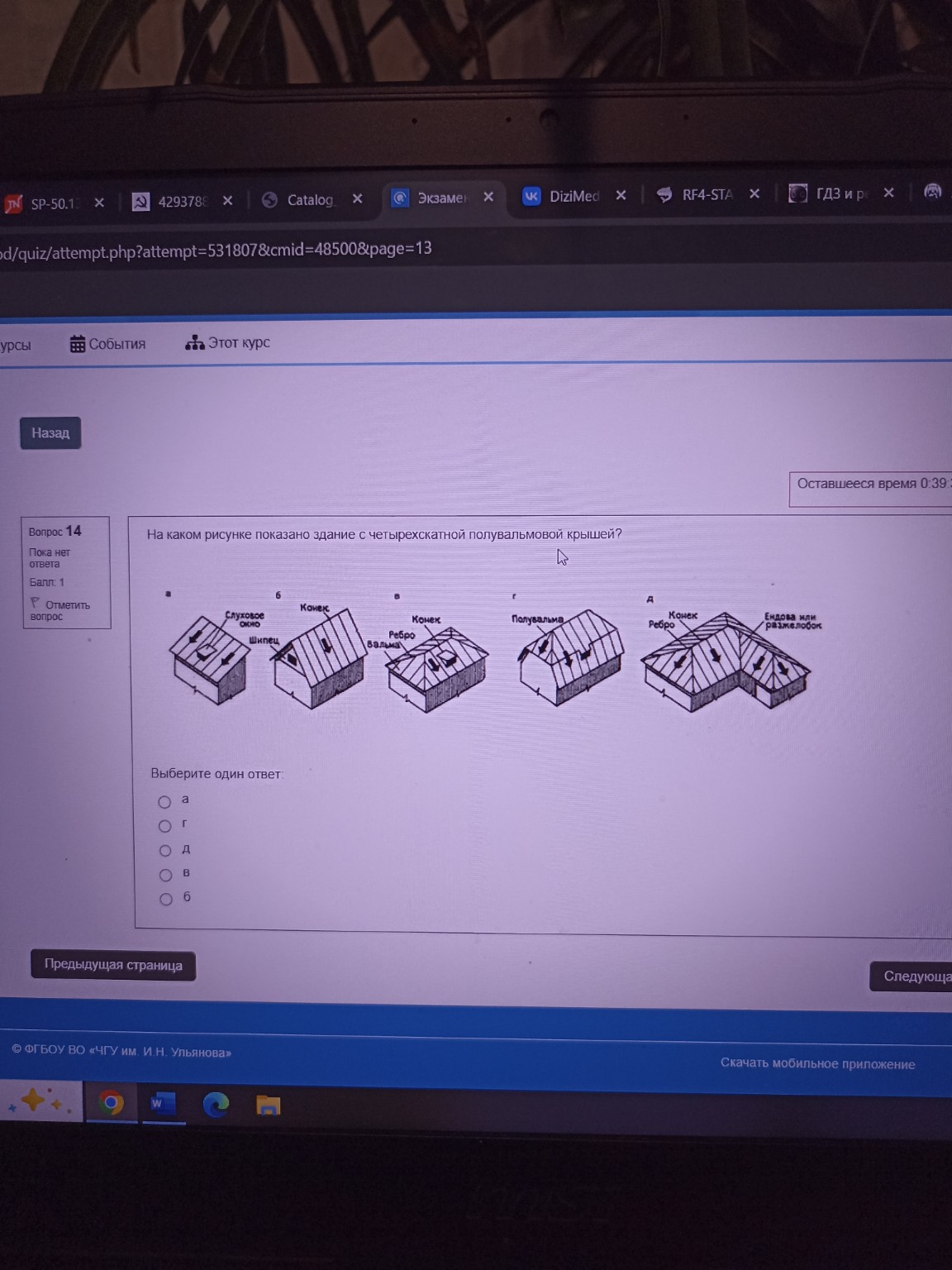The height and width of the screenshot is (1270, 952).
Task: Mark answer option б
Action: [166, 900]
